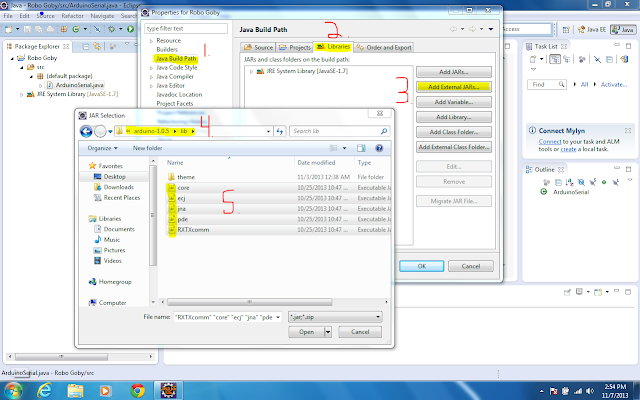The image size is (640, 400).
Task: Click the Add JARs... button
Action: 453,72
